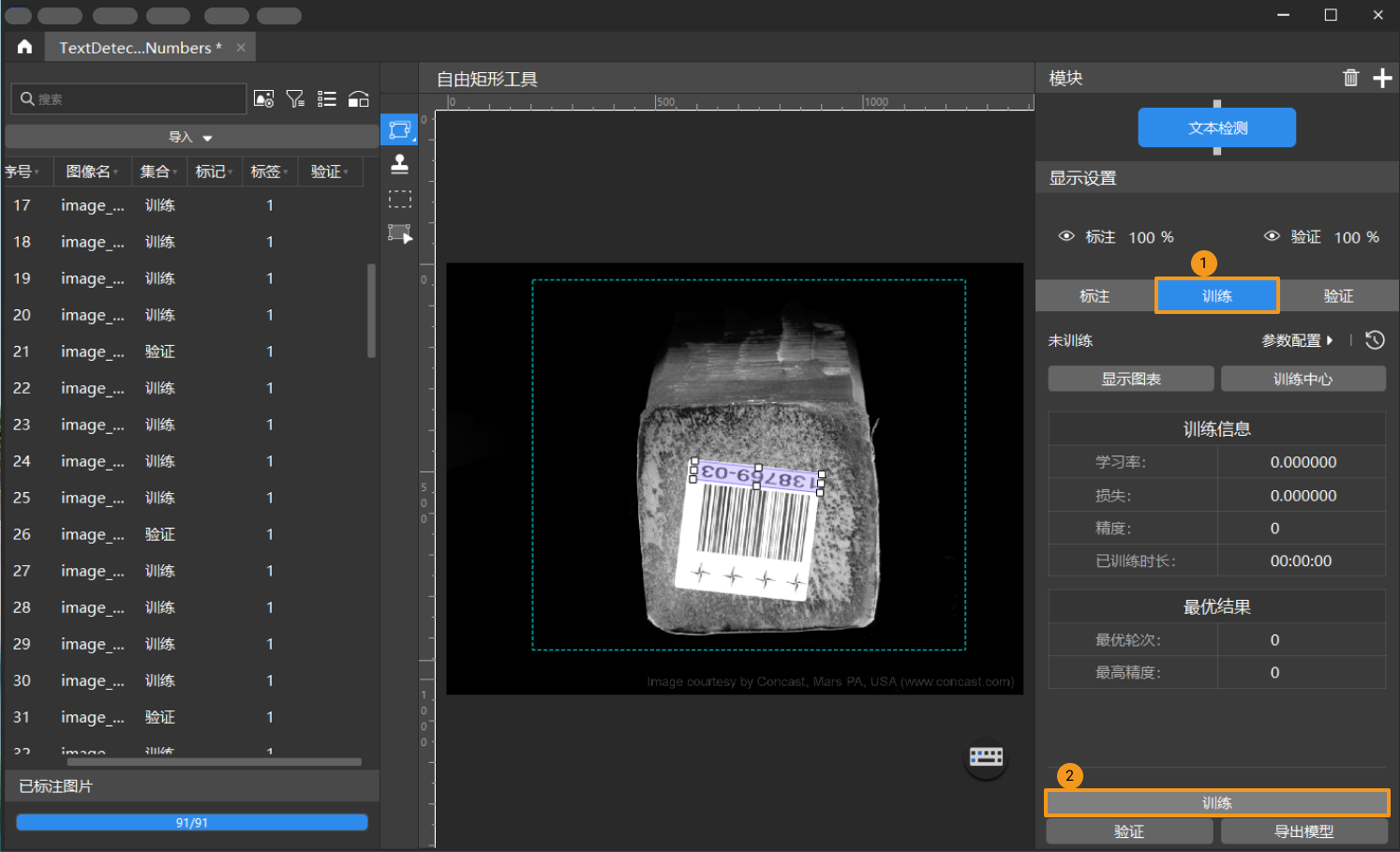This screenshot has height=852, width=1400.
Task: Click the 未训练 status text
Action: (1070, 340)
